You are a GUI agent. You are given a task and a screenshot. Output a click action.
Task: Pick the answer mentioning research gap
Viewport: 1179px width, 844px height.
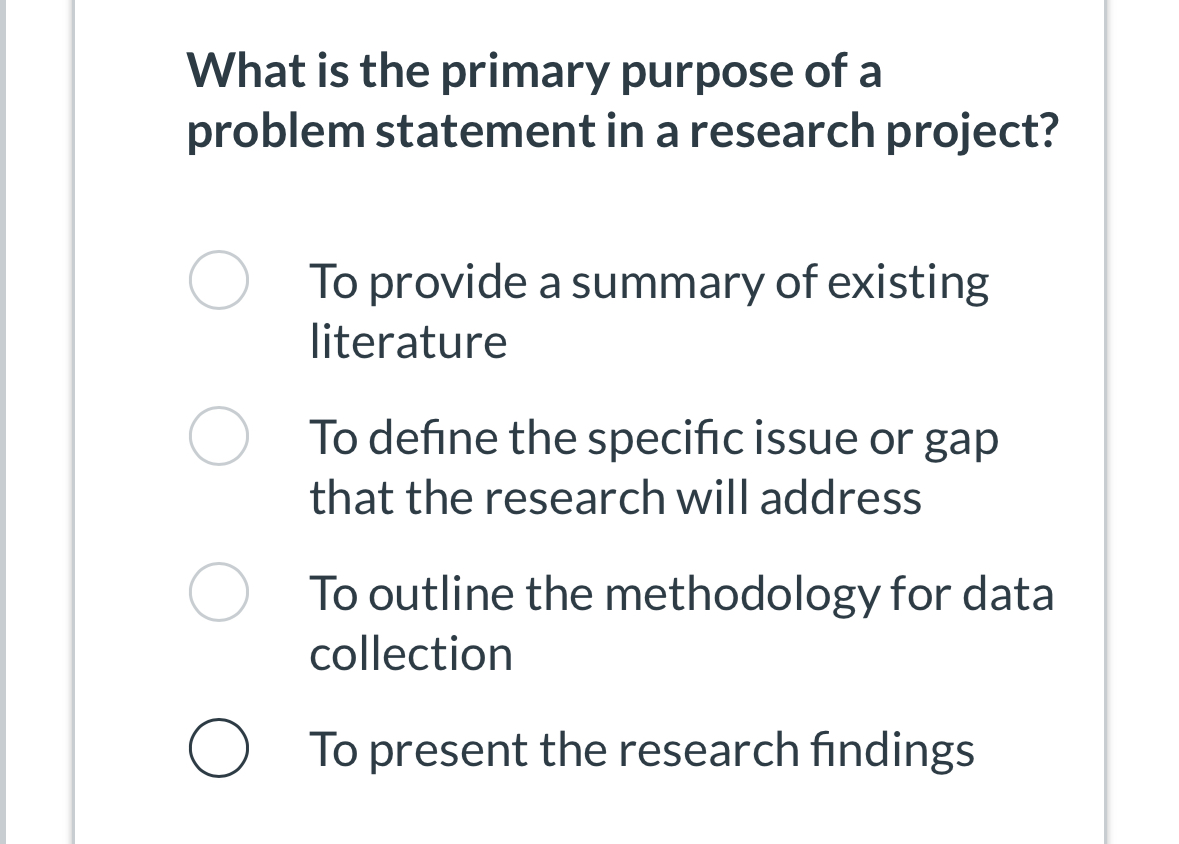coord(652,466)
